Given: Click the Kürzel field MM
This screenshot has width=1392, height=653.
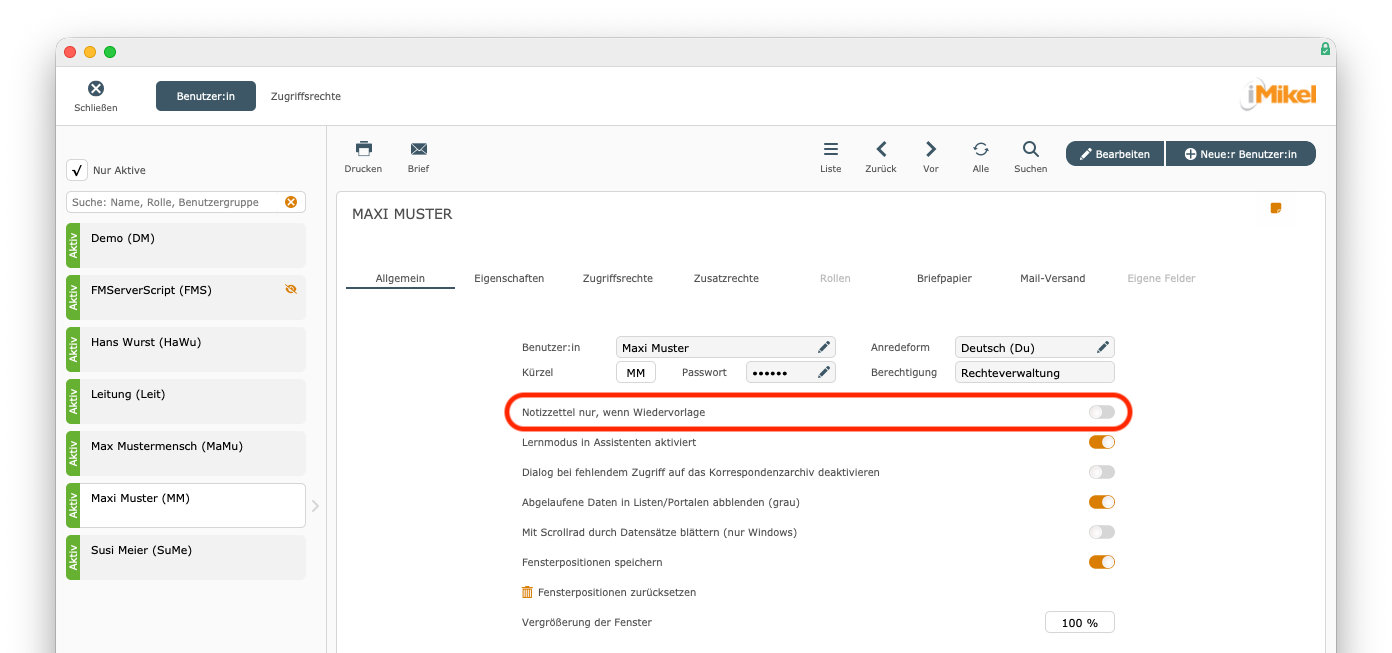Looking at the screenshot, I should [636, 372].
